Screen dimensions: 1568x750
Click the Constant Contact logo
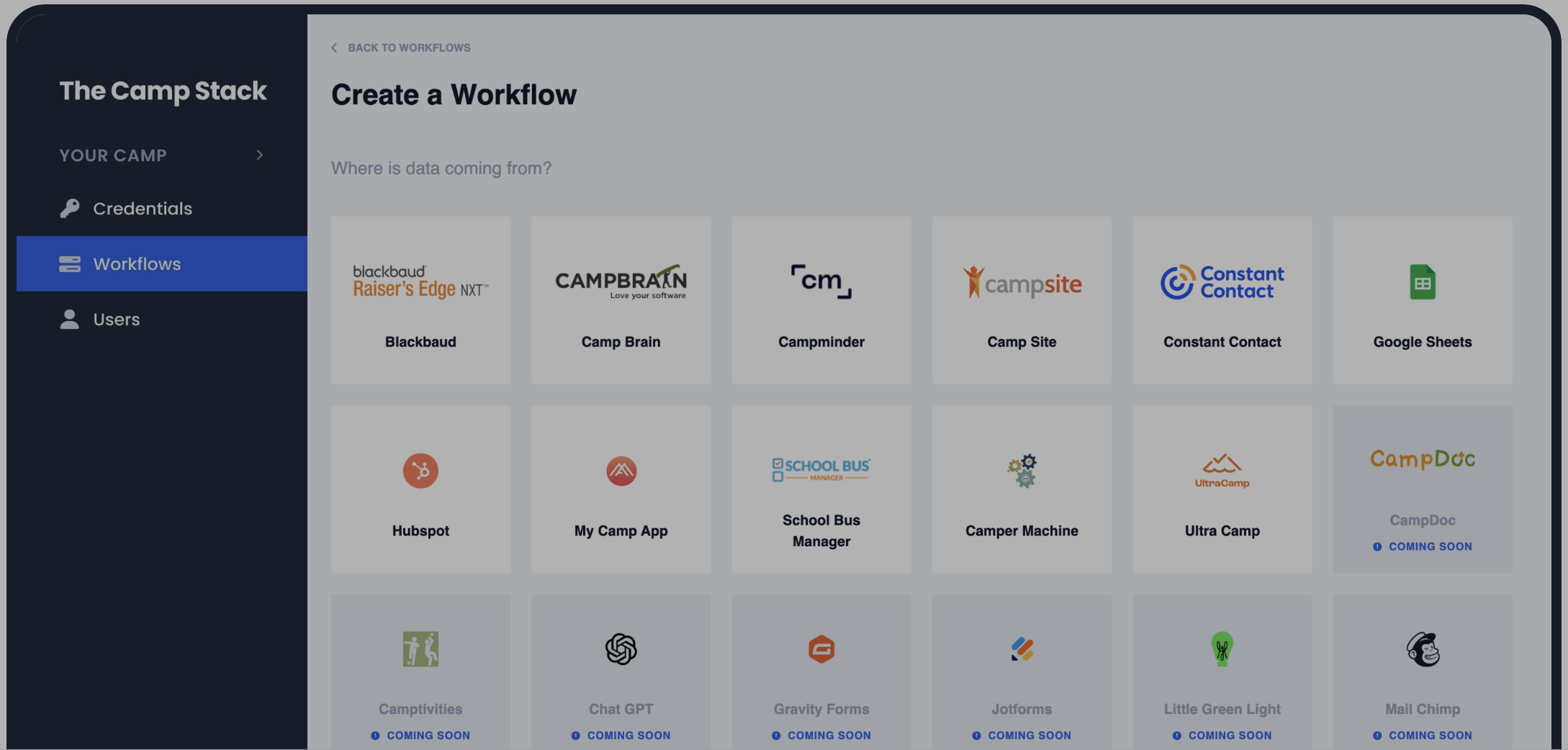[x=1222, y=282]
